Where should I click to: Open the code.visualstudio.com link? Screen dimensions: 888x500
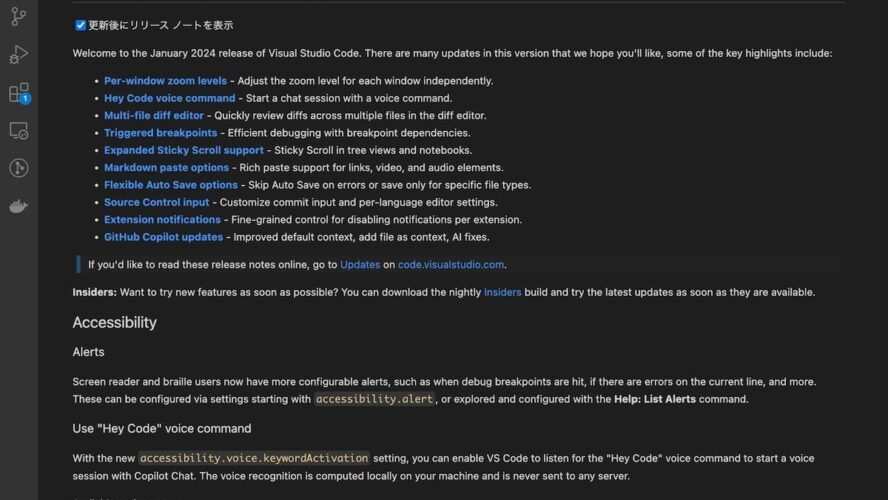tap(451, 265)
